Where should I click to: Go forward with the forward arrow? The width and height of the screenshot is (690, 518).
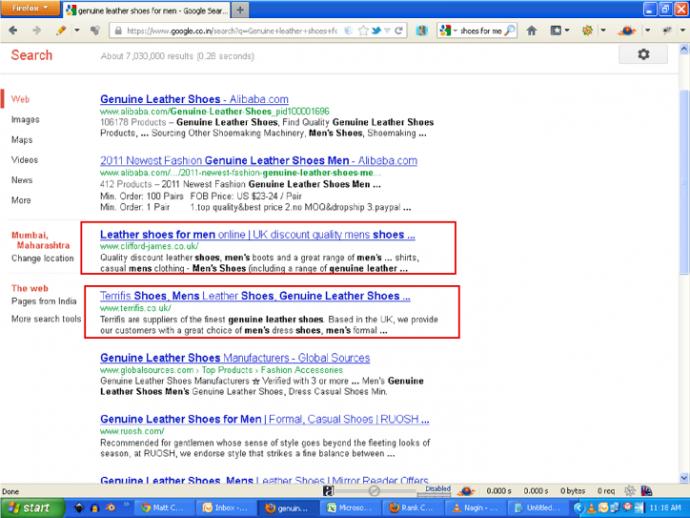click(37, 30)
